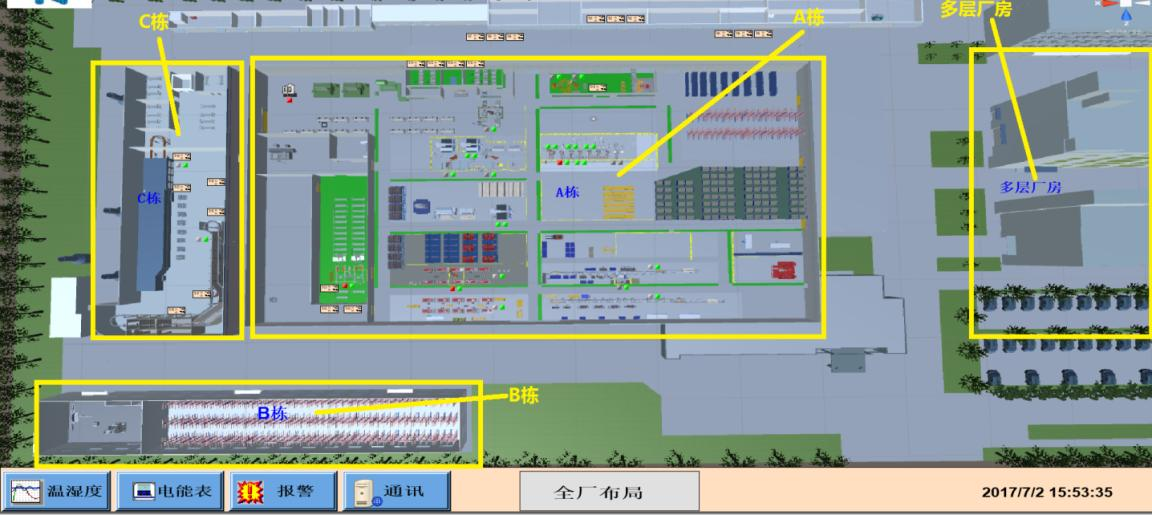The width and height of the screenshot is (1152, 515).
Task: Click the 报警 alarm button
Action: click(x=280, y=492)
